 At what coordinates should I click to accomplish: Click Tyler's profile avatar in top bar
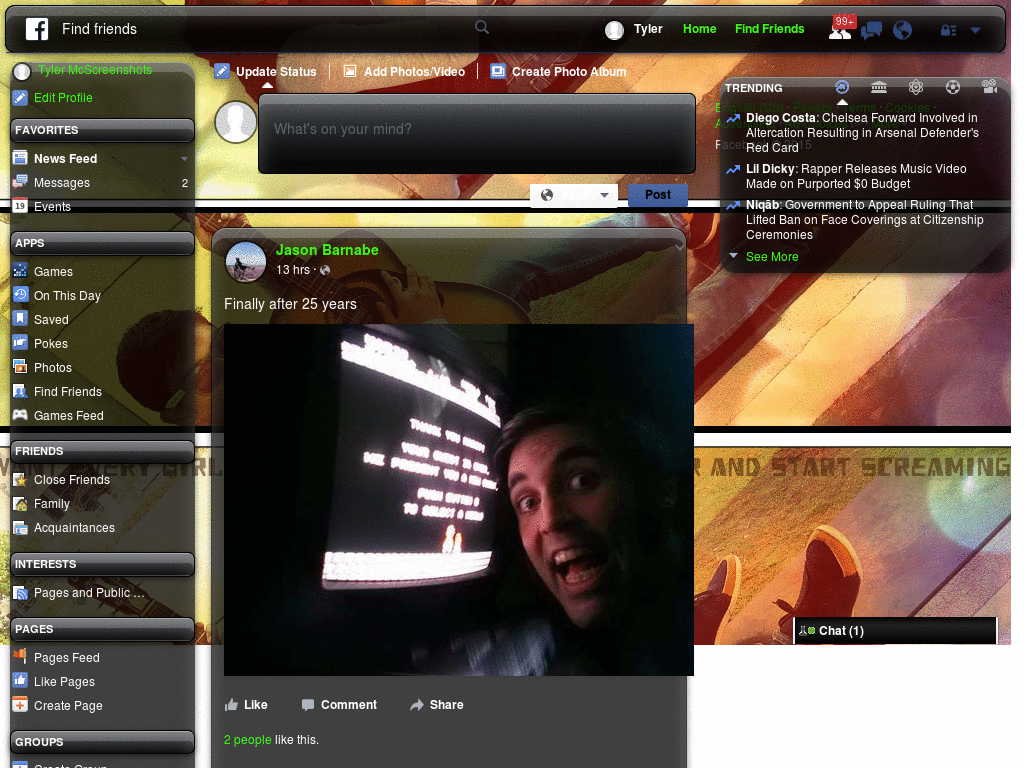click(x=614, y=30)
